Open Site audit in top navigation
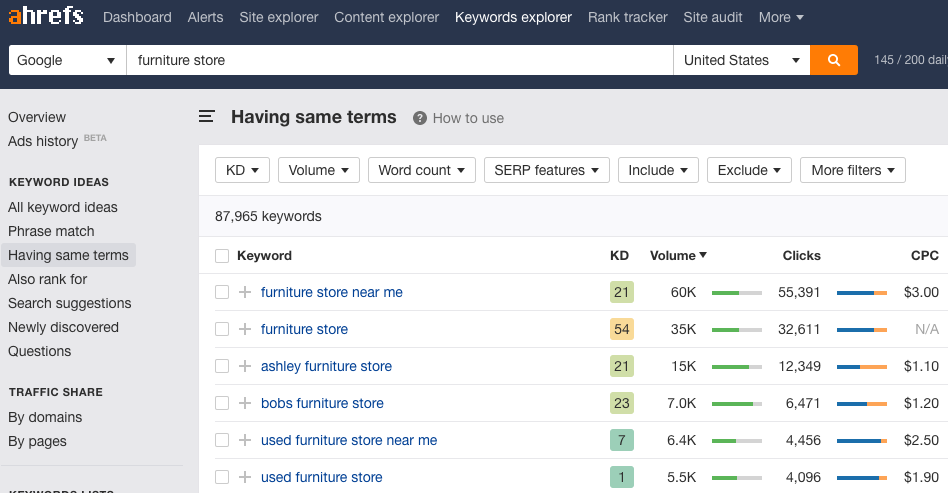Screen dimensions: 948x493 point(713,17)
